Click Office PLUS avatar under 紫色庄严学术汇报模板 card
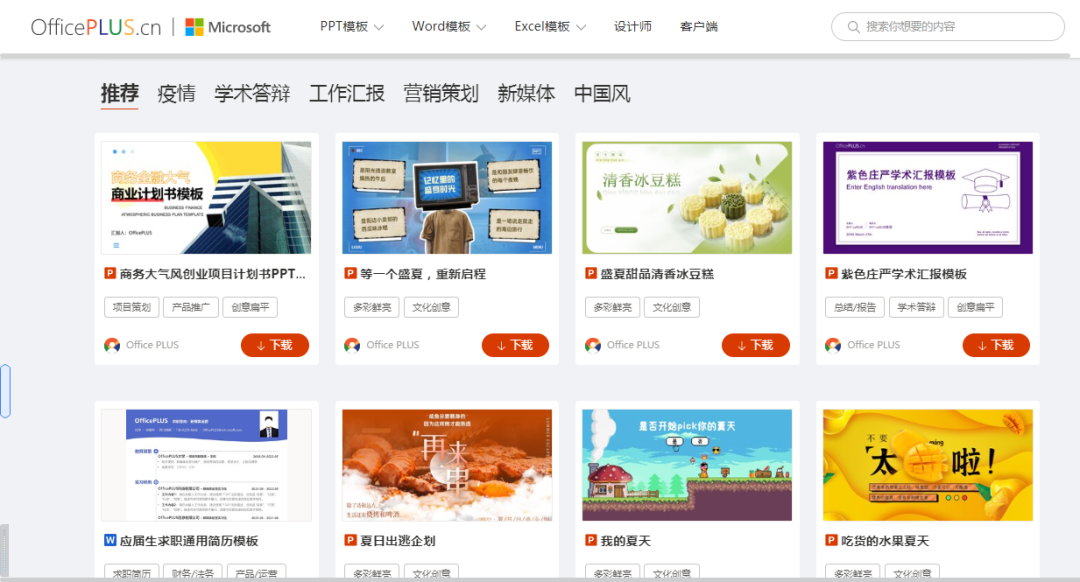The width and height of the screenshot is (1080, 582). tap(833, 345)
